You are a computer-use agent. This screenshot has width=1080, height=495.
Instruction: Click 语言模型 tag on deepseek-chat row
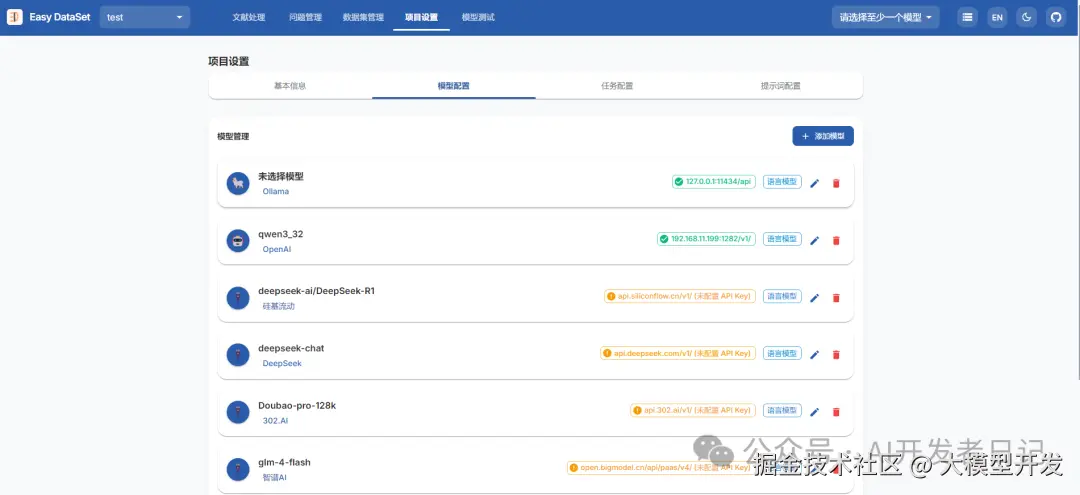click(x=782, y=353)
